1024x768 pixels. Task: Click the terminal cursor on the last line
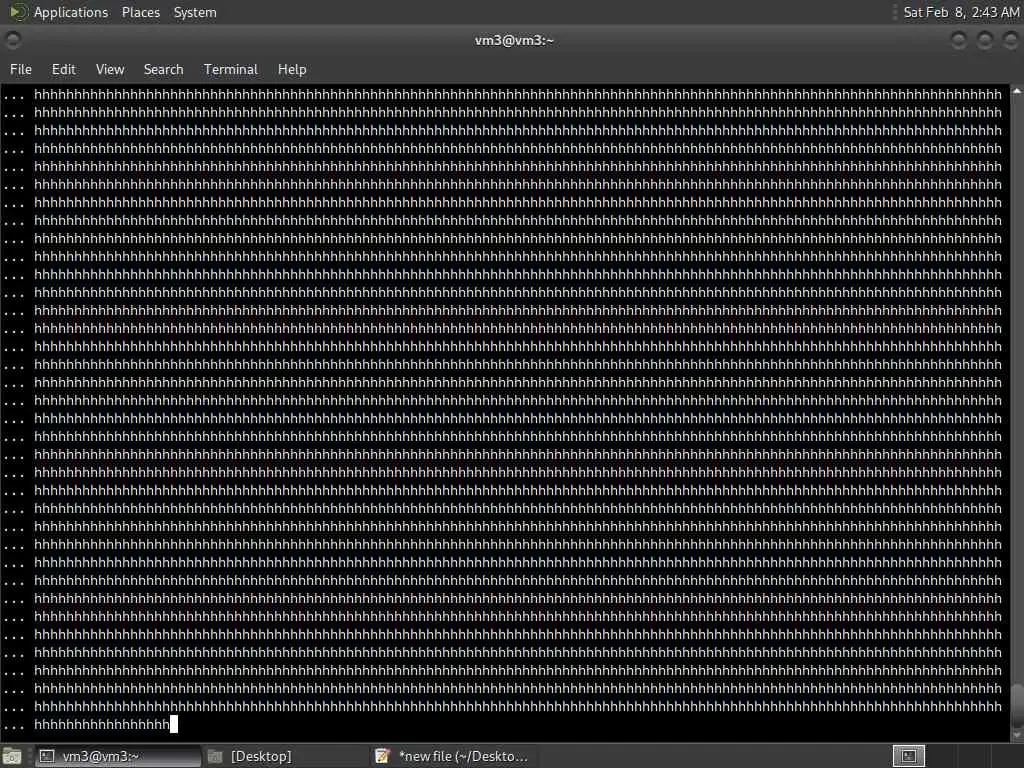point(174,724)
